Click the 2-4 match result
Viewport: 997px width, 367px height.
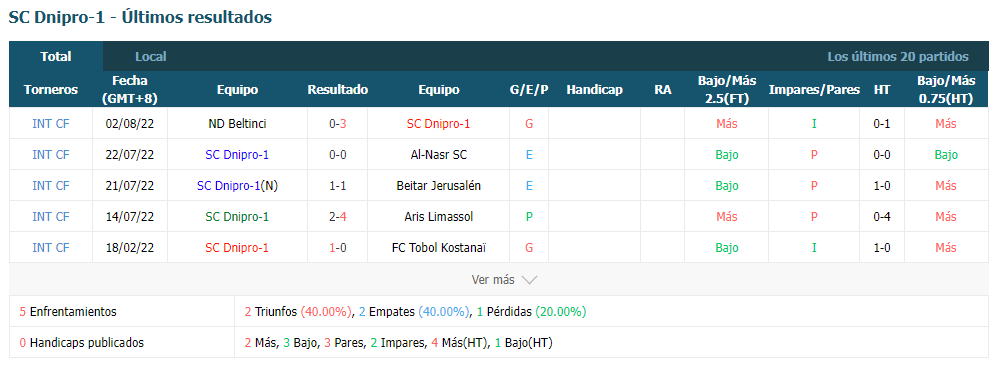[338, 216]
